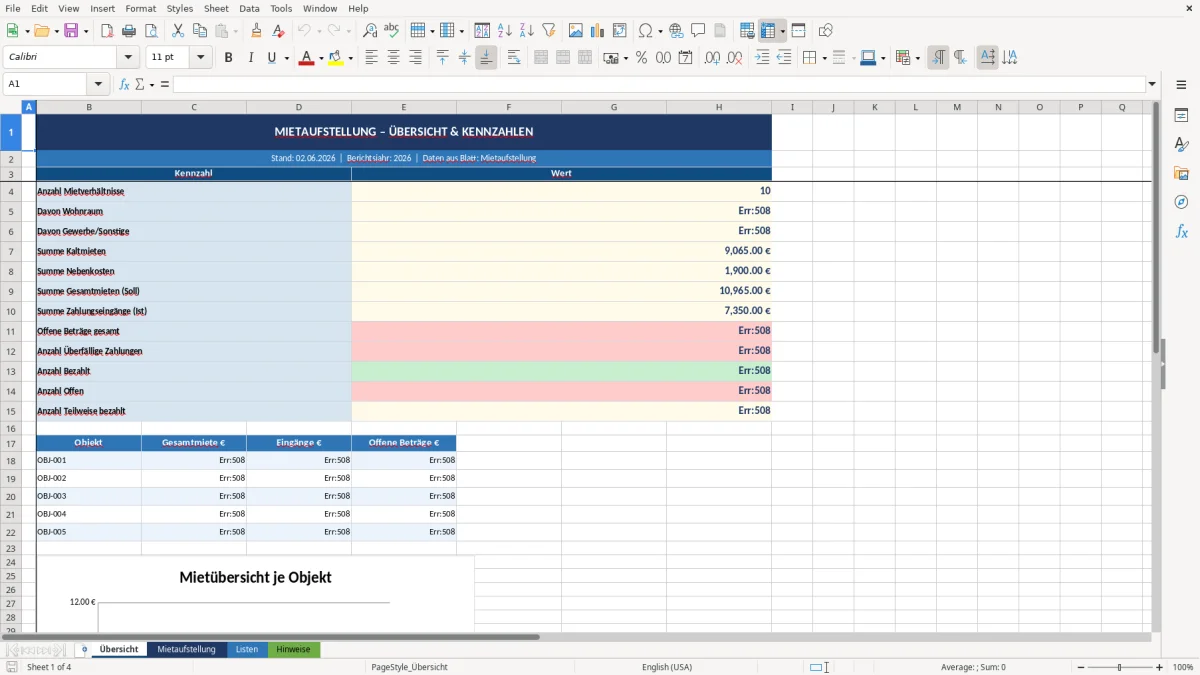This screenshot has height=675, width=1200.
Task: Click the Sort Ascending icon
Action: [x=505, y=31]
